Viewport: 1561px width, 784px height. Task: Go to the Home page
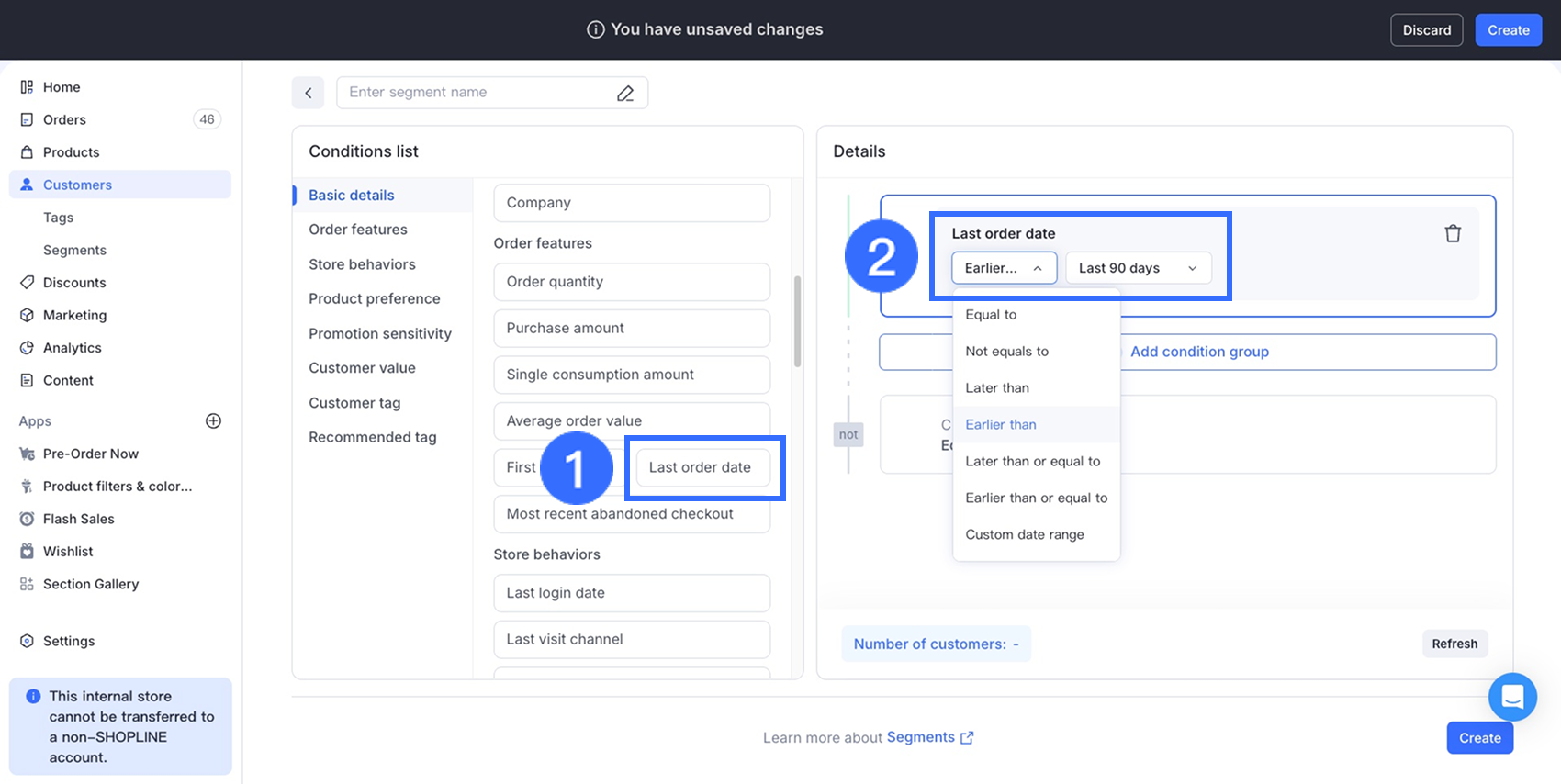62,87
